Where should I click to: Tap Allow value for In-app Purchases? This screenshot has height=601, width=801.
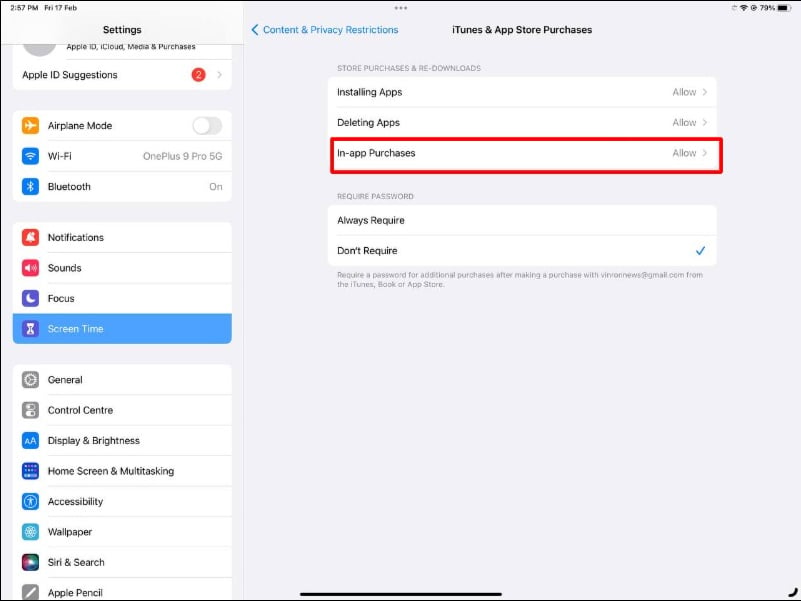point(684,153)
